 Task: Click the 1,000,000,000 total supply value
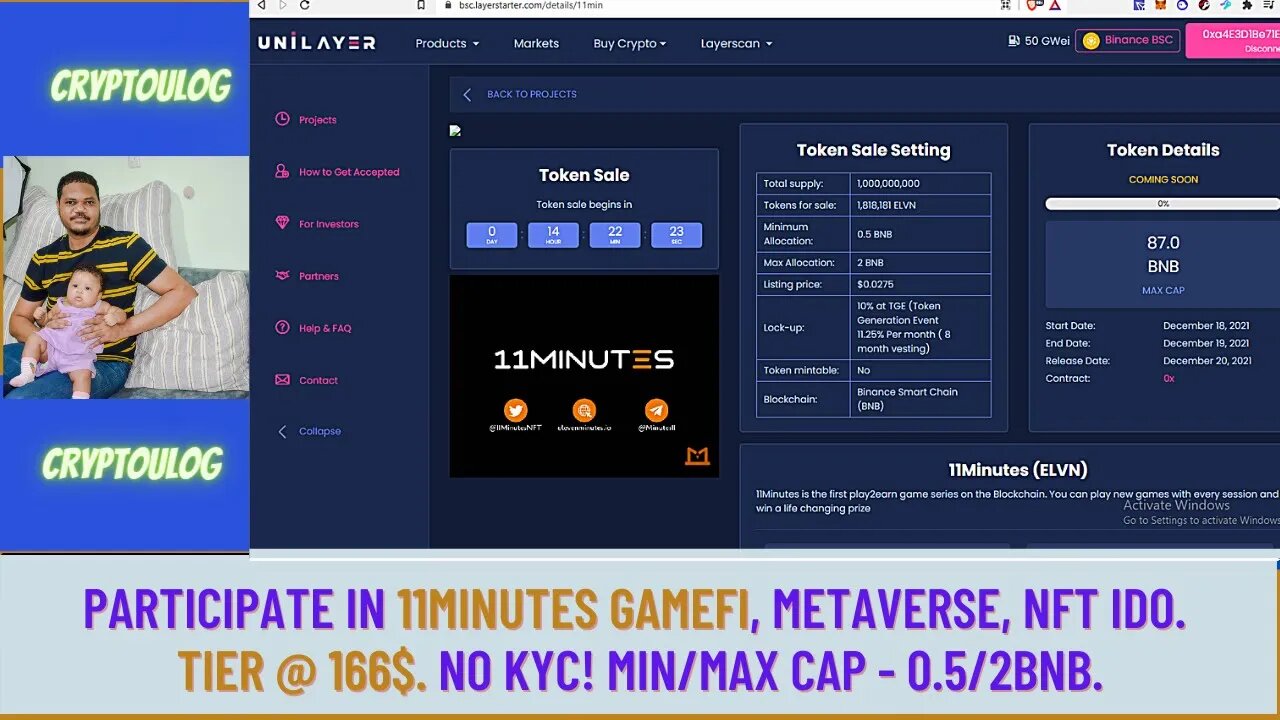pos(888,184)
